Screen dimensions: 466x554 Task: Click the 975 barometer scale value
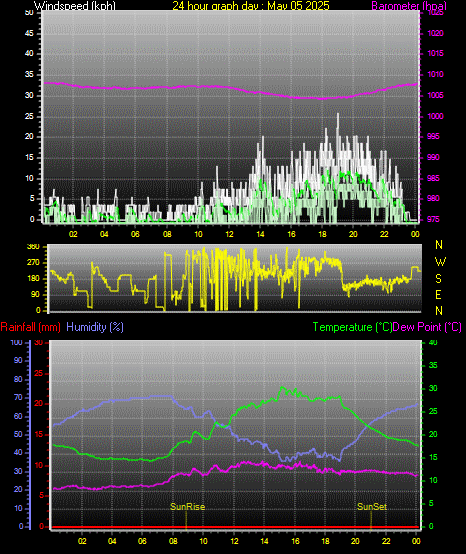[433, 219]
